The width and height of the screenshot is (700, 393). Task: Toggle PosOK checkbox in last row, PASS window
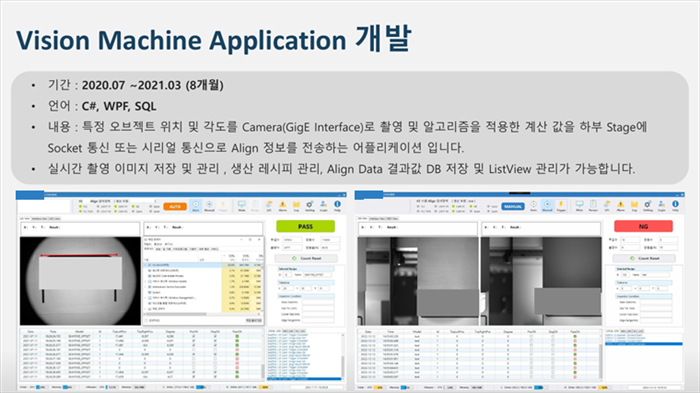194,376
